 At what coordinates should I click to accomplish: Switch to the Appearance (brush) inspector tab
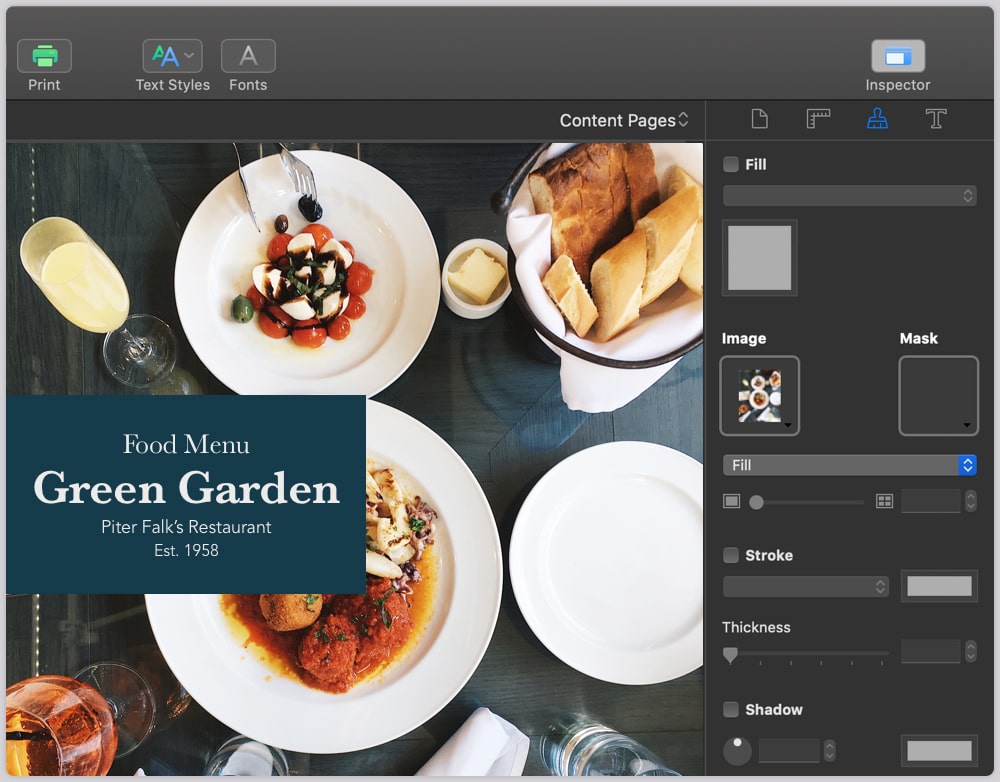(x=876, y=119)
